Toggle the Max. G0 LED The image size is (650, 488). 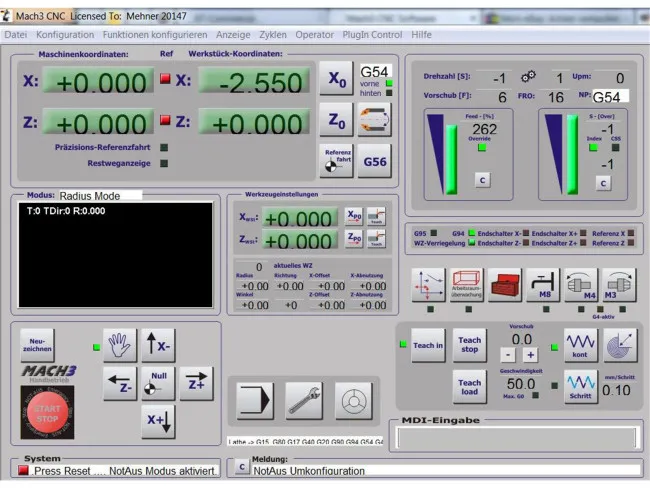536,396
